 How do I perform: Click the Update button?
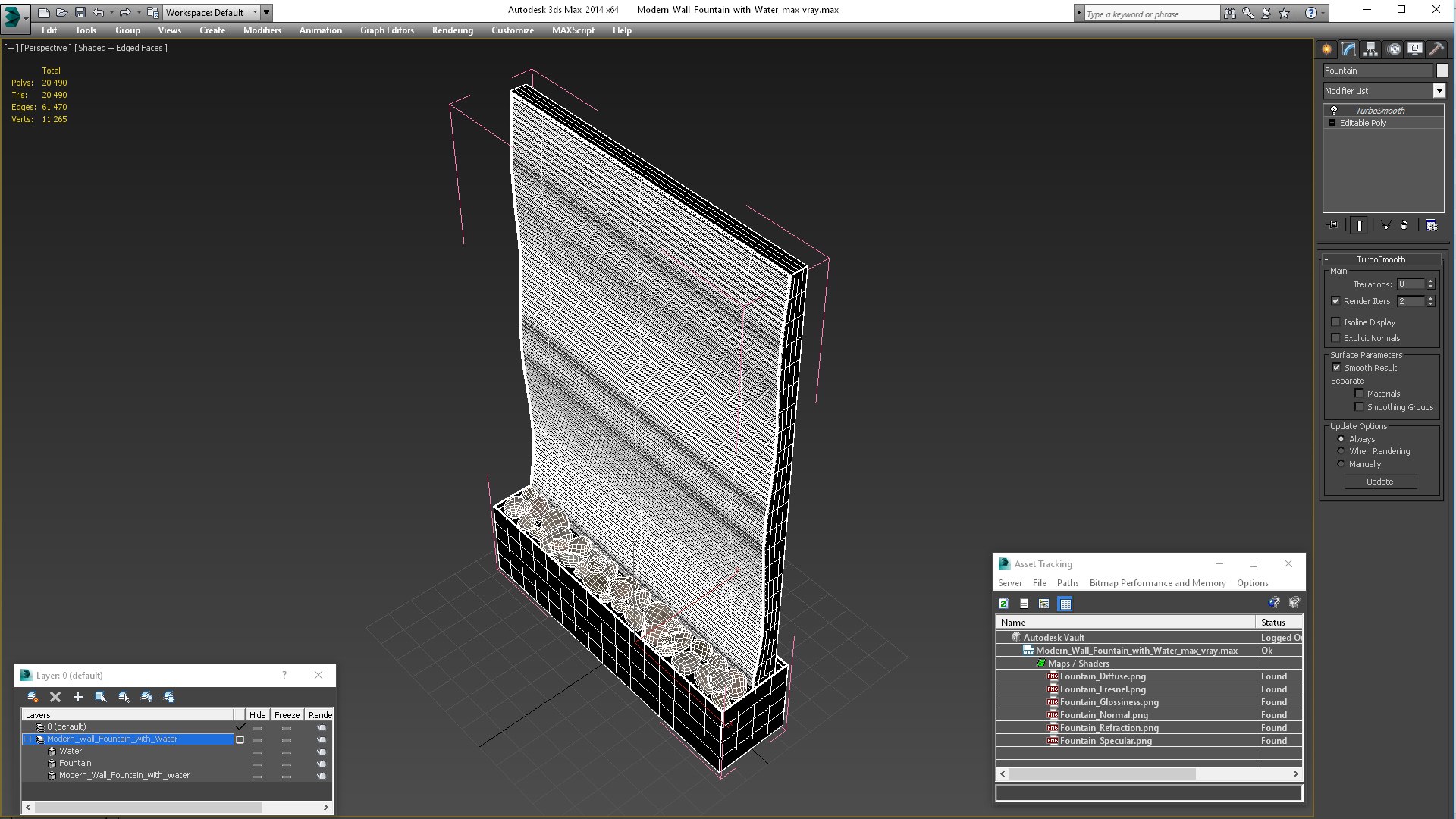pos(1379,482)
